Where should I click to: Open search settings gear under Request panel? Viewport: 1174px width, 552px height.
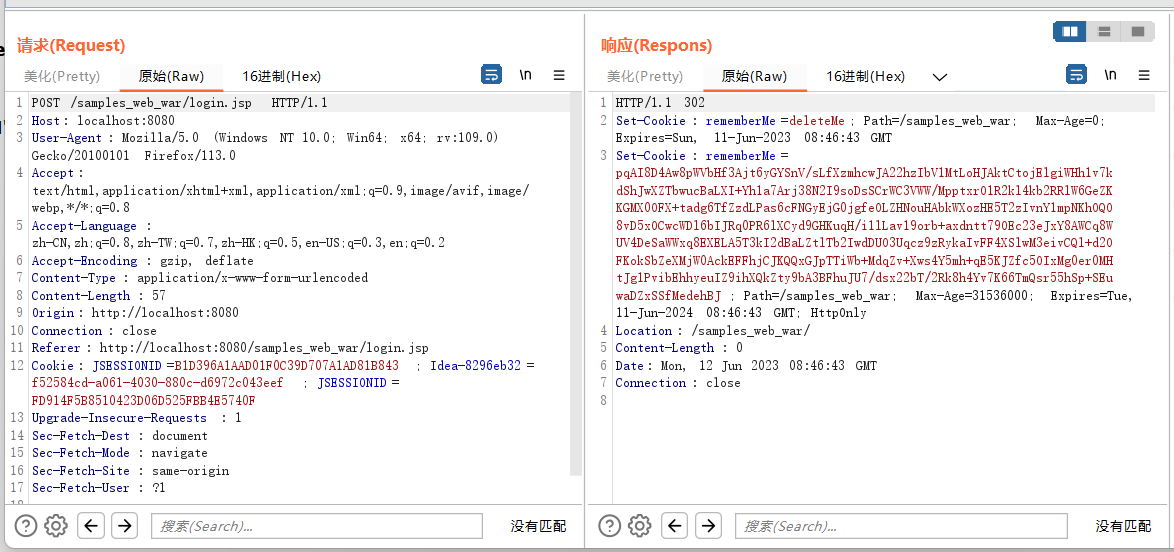coord(56,526)
